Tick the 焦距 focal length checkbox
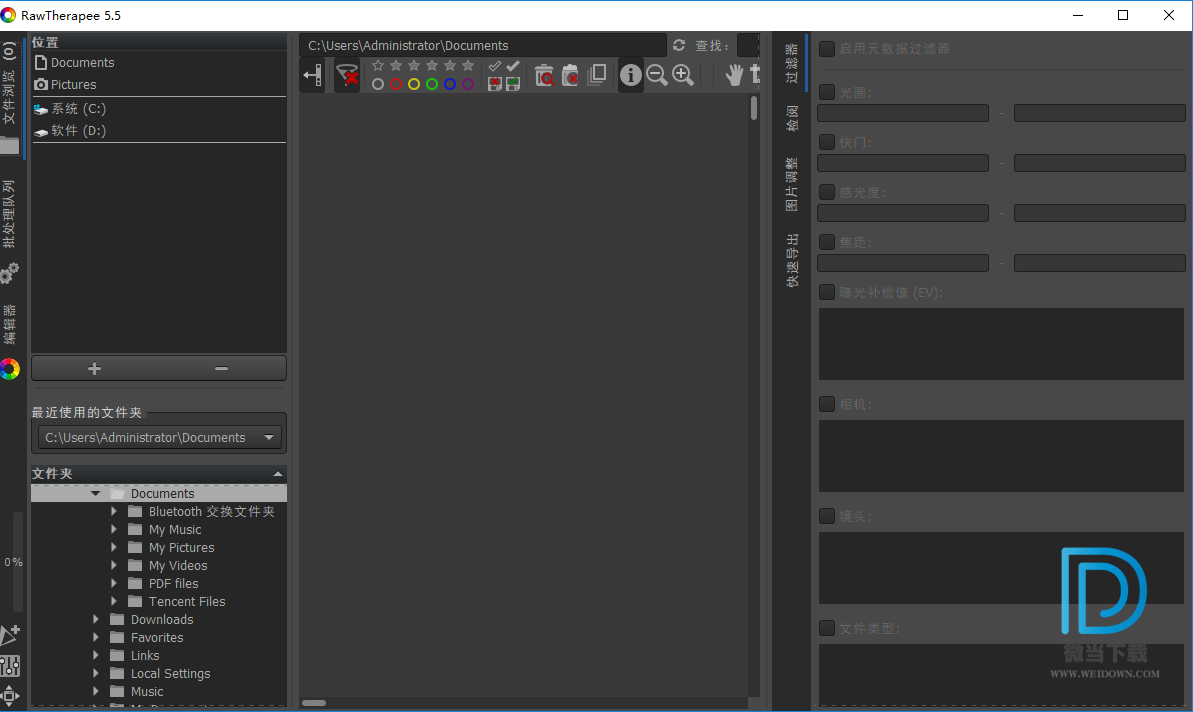The image size is (1193, 712). tap(827, 242)
